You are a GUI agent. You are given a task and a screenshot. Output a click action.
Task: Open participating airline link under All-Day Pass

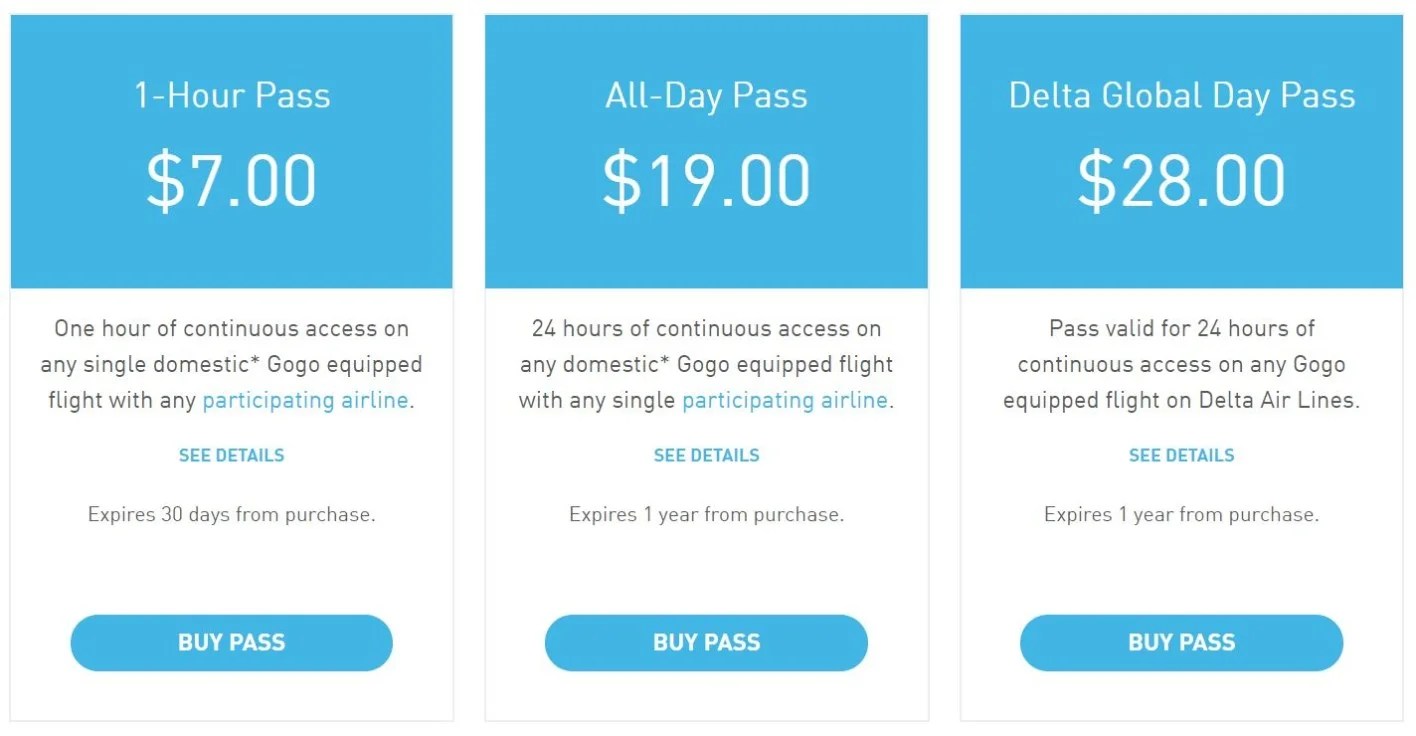(x=785, y=400)
